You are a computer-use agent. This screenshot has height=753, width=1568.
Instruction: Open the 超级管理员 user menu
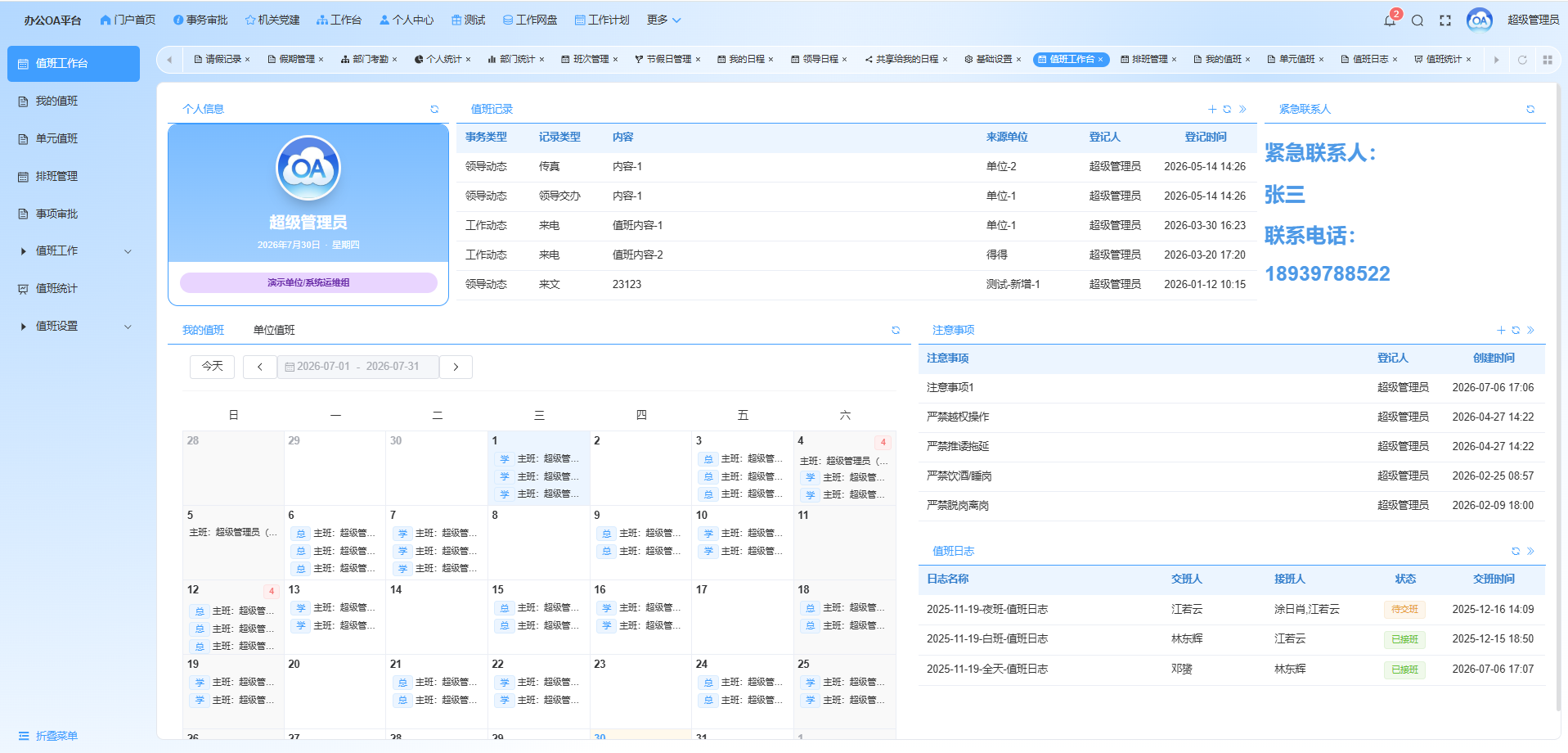[1533, 20]
